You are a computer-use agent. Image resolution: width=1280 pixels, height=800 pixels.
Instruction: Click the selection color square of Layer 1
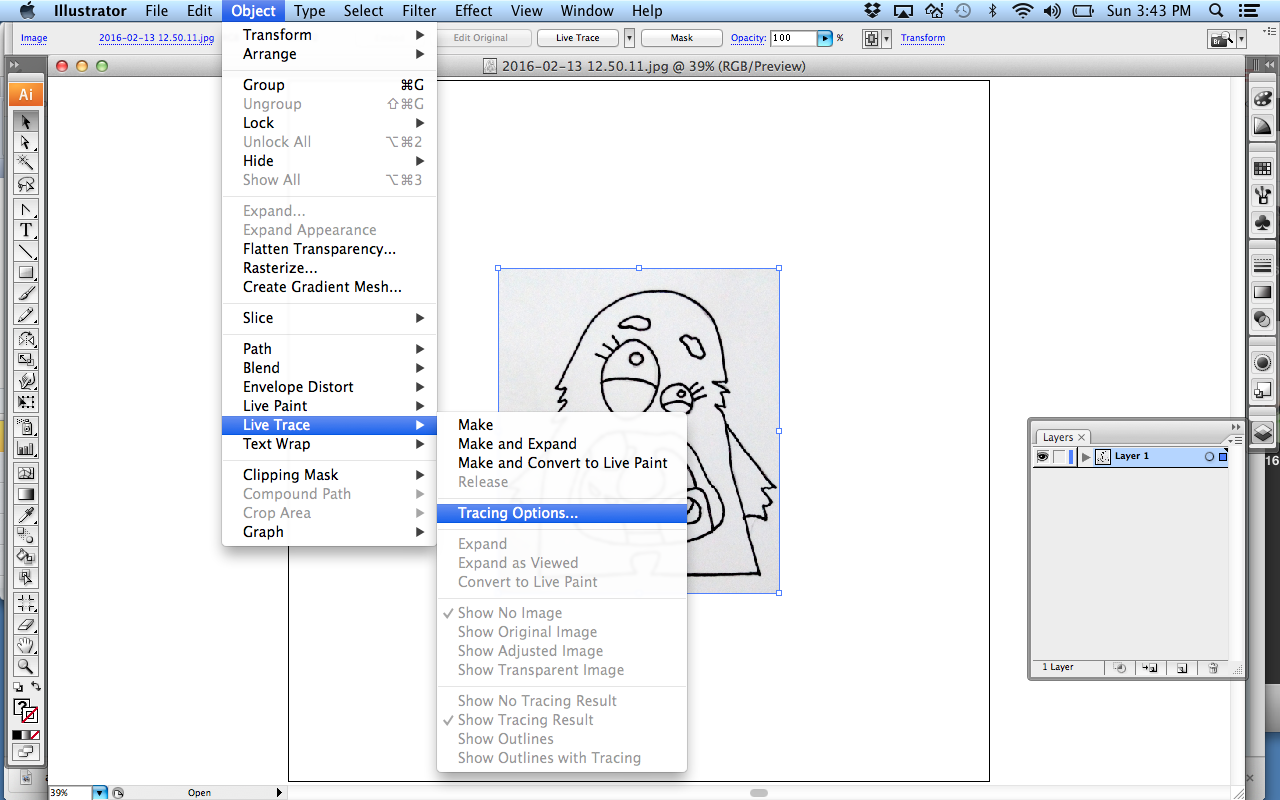coord(1222,456)
